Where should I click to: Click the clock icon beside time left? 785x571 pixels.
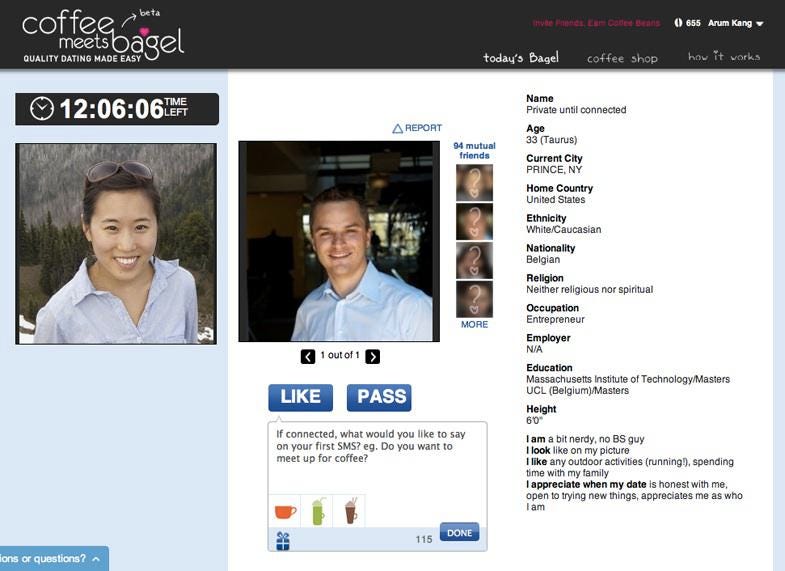click(42, 109)
